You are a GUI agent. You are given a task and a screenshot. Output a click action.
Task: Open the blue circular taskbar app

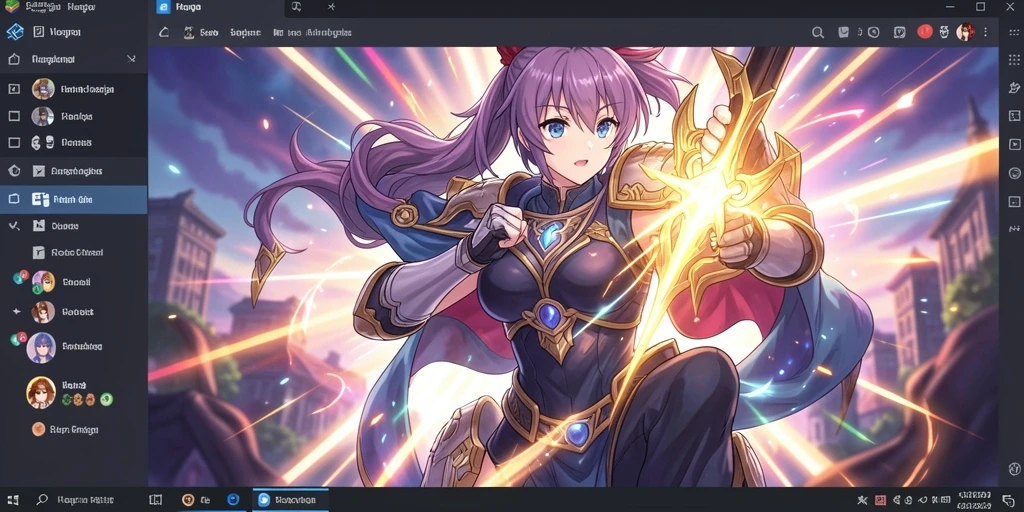tap(233, 500)
